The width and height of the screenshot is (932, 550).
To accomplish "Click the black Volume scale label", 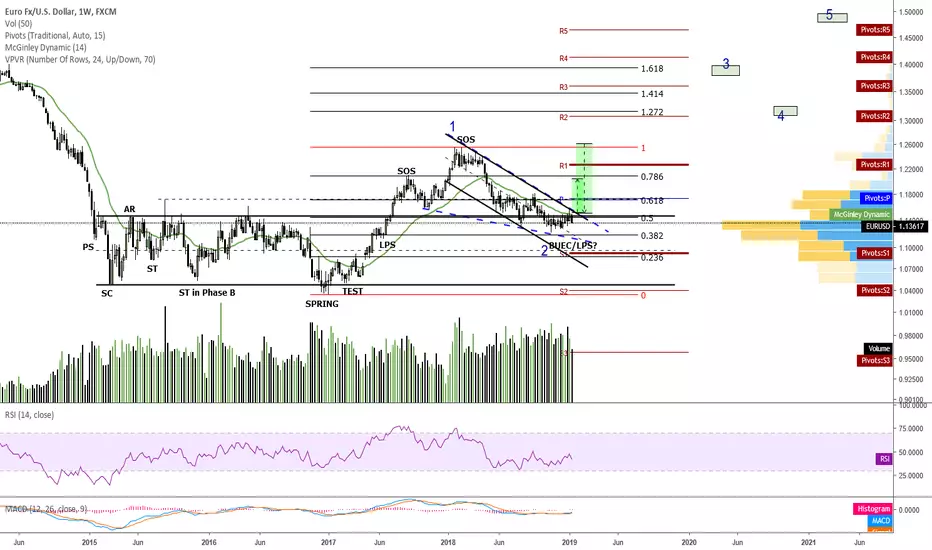I will tap(879, 348).
